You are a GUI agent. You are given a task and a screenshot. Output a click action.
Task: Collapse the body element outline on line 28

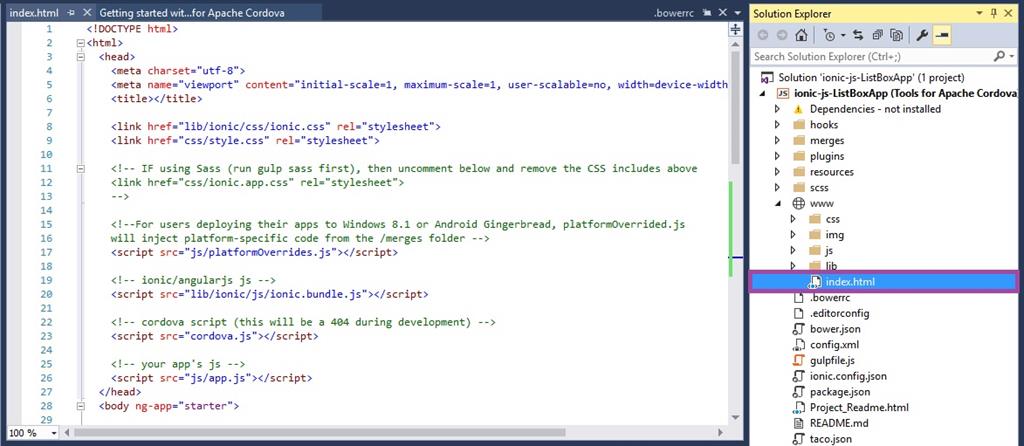point(81,406)
